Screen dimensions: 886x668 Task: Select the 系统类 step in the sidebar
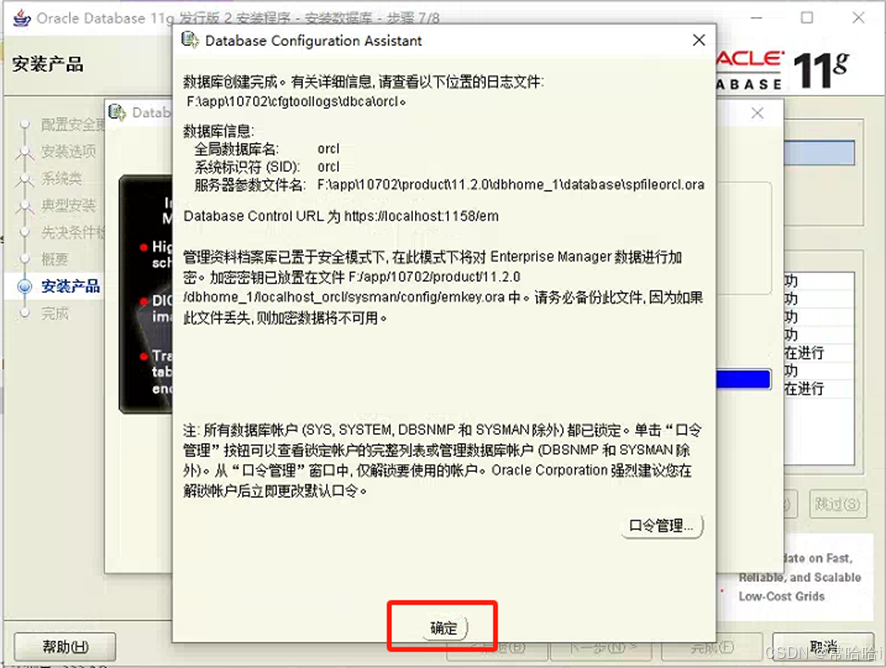(61, 179)
